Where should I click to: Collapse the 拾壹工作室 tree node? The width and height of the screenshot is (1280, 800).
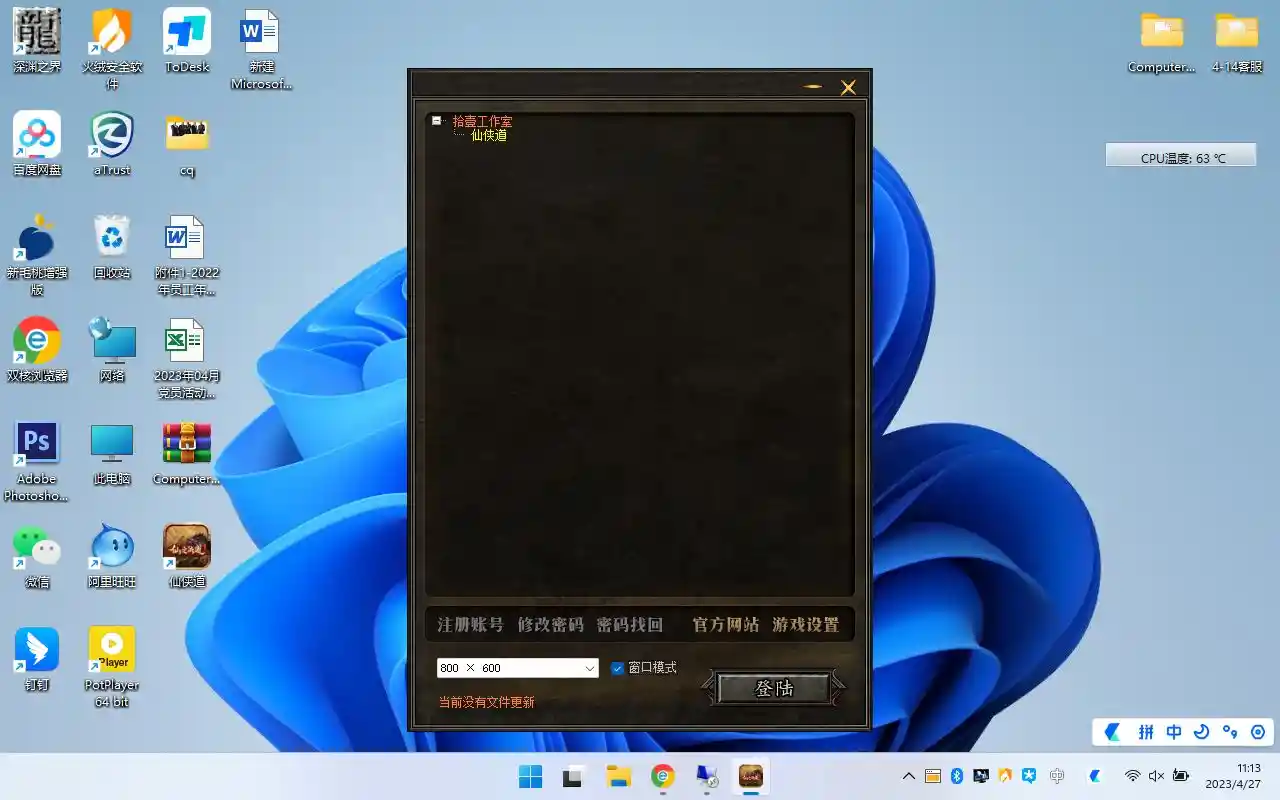click(x=437, y=120)
